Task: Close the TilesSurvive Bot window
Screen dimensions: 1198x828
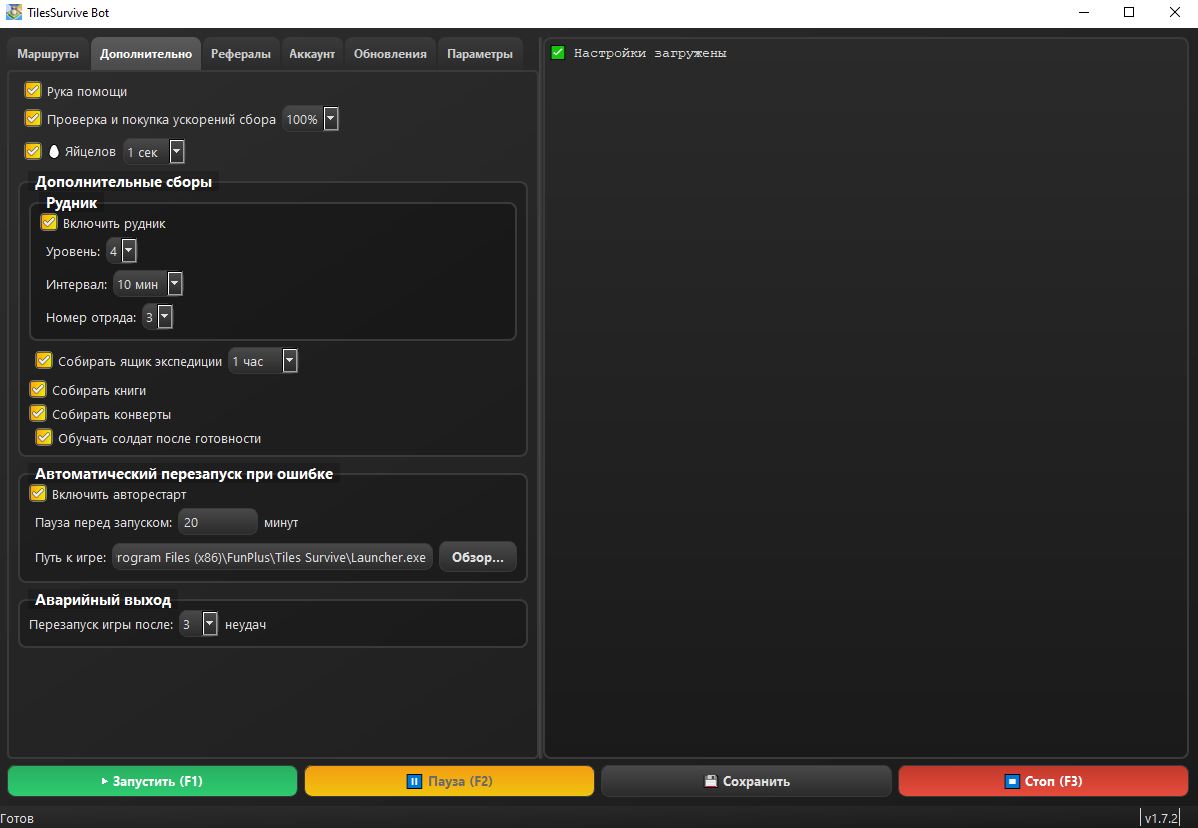Action: pos(1175,12)
